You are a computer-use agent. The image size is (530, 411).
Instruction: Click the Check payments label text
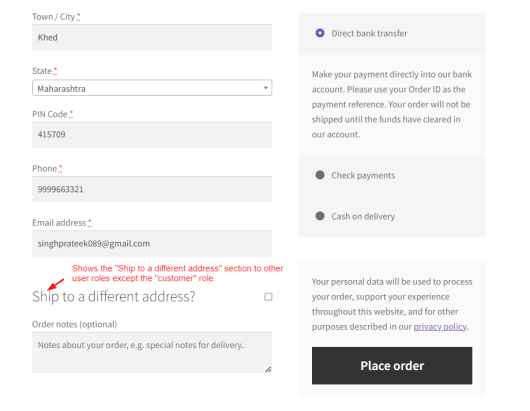[x=363, y=175]
